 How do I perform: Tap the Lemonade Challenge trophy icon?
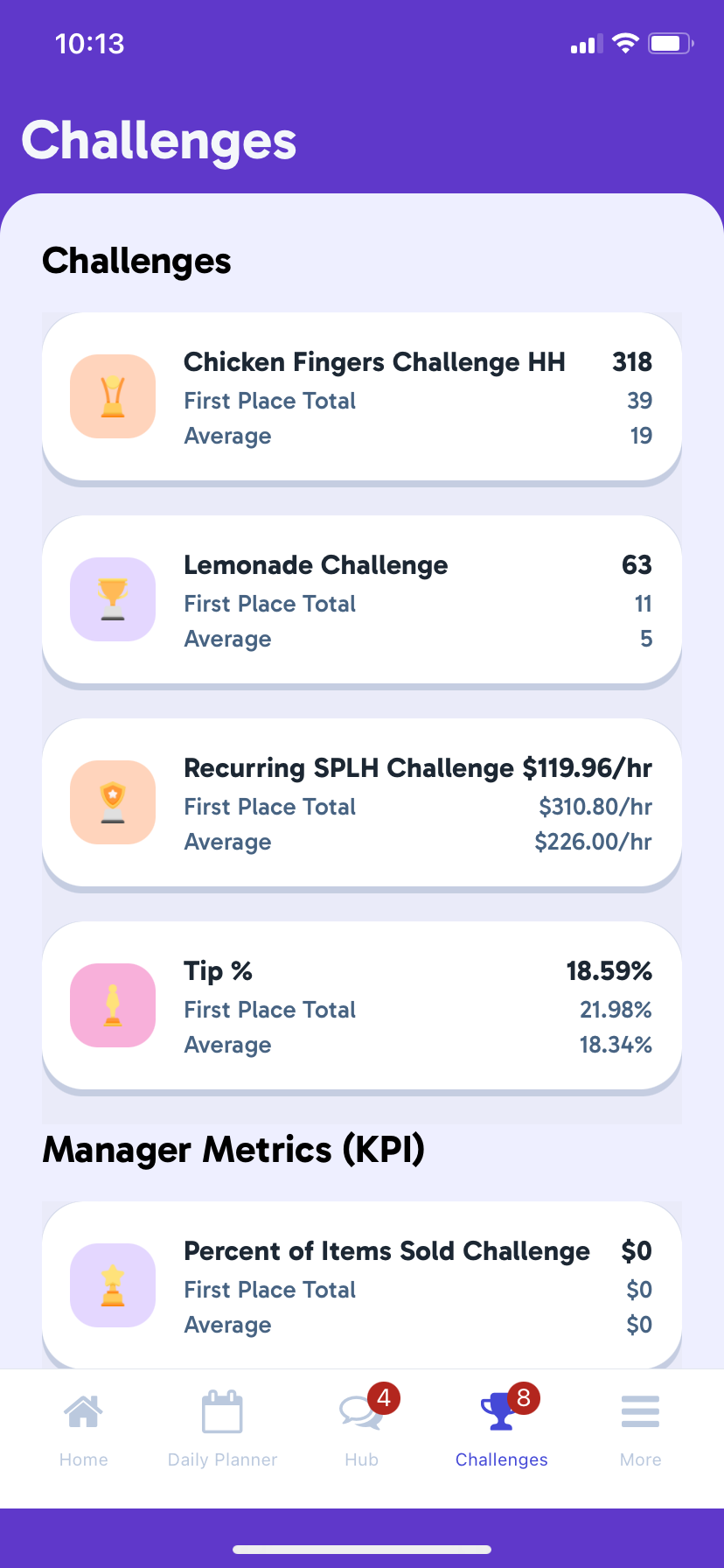113,599
